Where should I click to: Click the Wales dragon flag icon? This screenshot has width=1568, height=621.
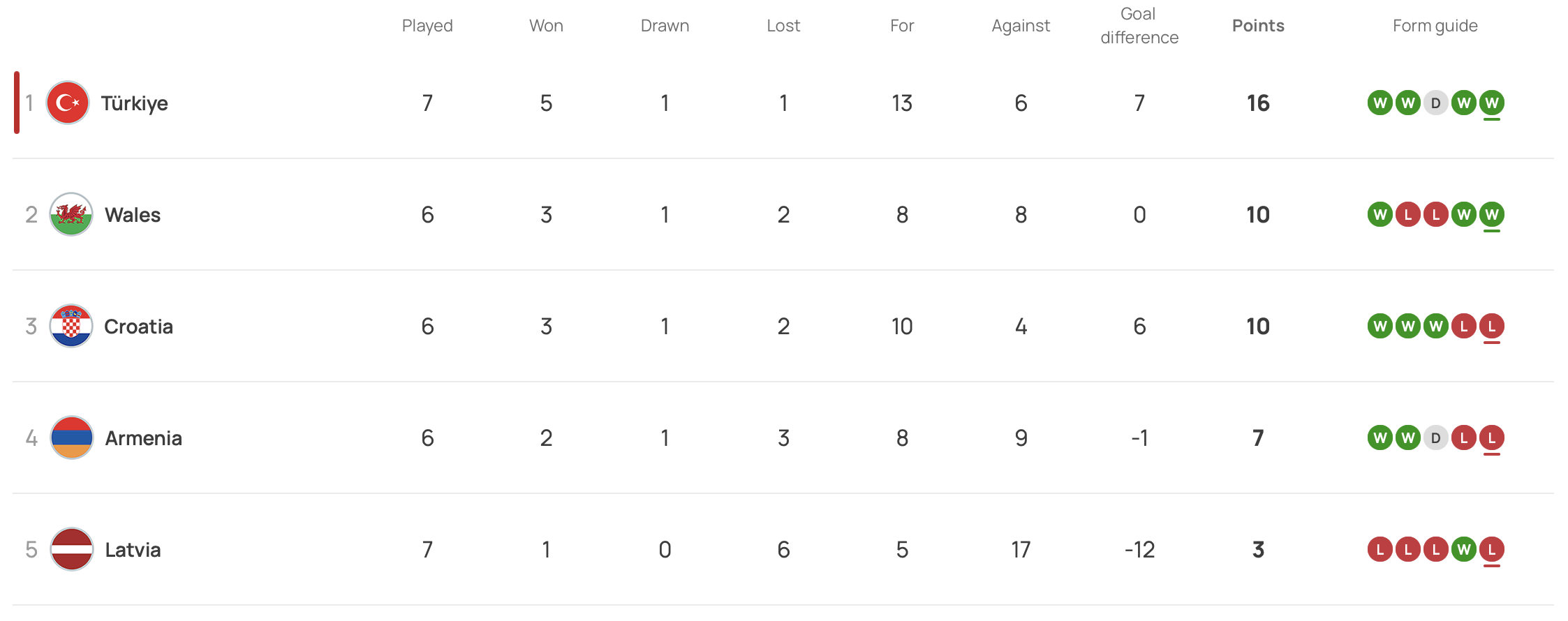[x=71, y=214]
